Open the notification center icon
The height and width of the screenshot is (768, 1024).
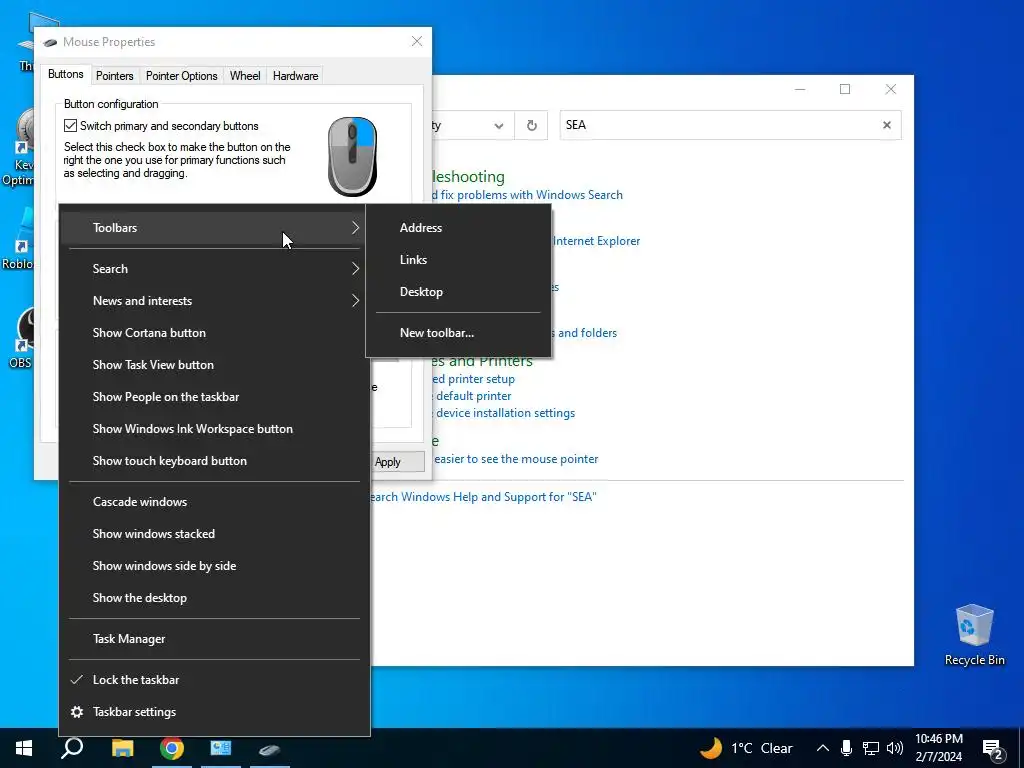coord(993,749)
